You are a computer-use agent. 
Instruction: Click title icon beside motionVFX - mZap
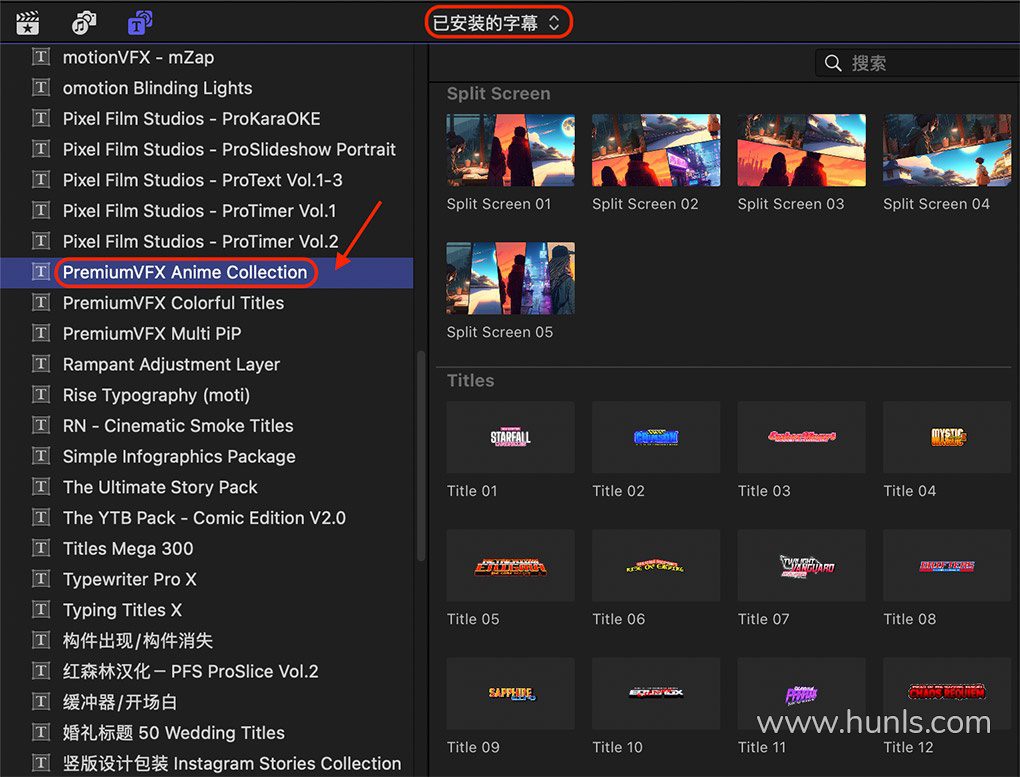(x=41, y=57)
